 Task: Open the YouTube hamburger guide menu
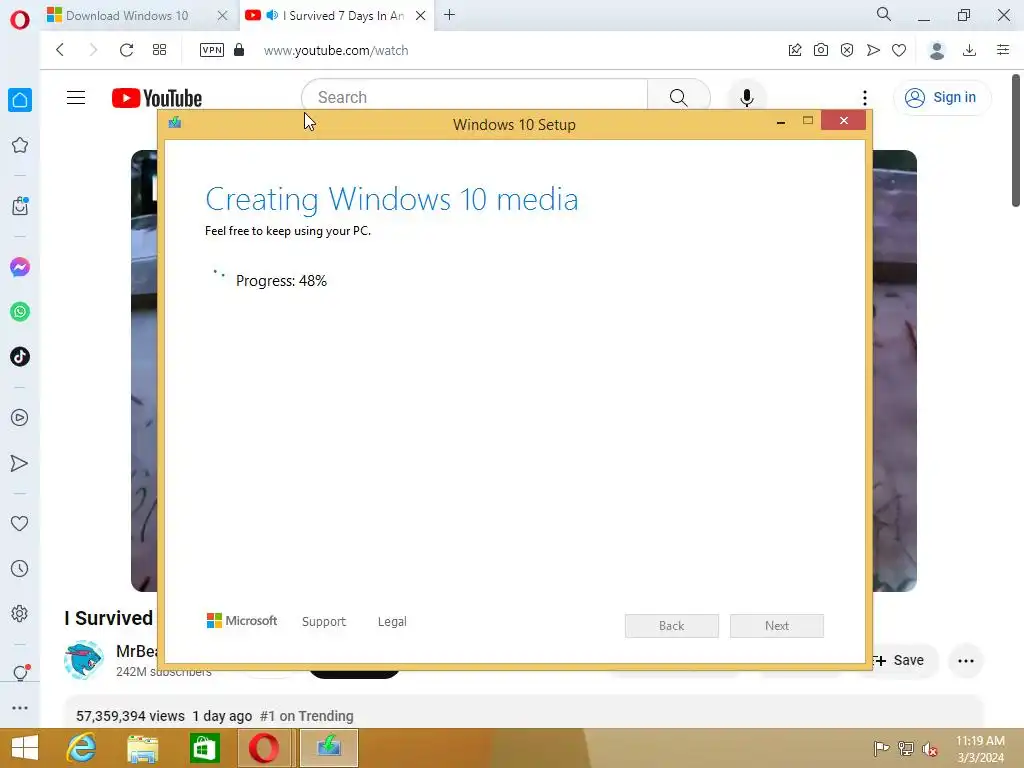[x=76, y=97]
